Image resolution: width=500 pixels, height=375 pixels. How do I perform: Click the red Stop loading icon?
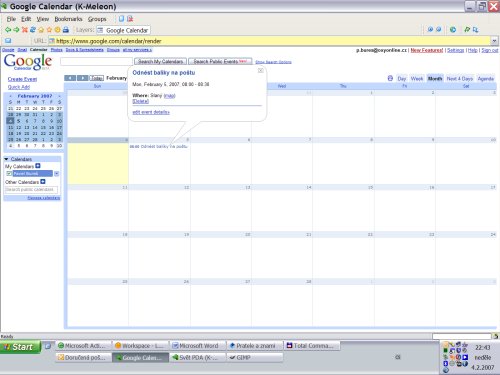(24, 30)
